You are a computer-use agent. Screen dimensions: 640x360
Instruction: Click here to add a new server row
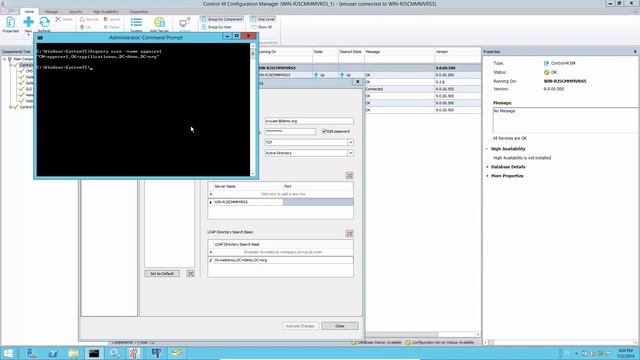(283, 194)
